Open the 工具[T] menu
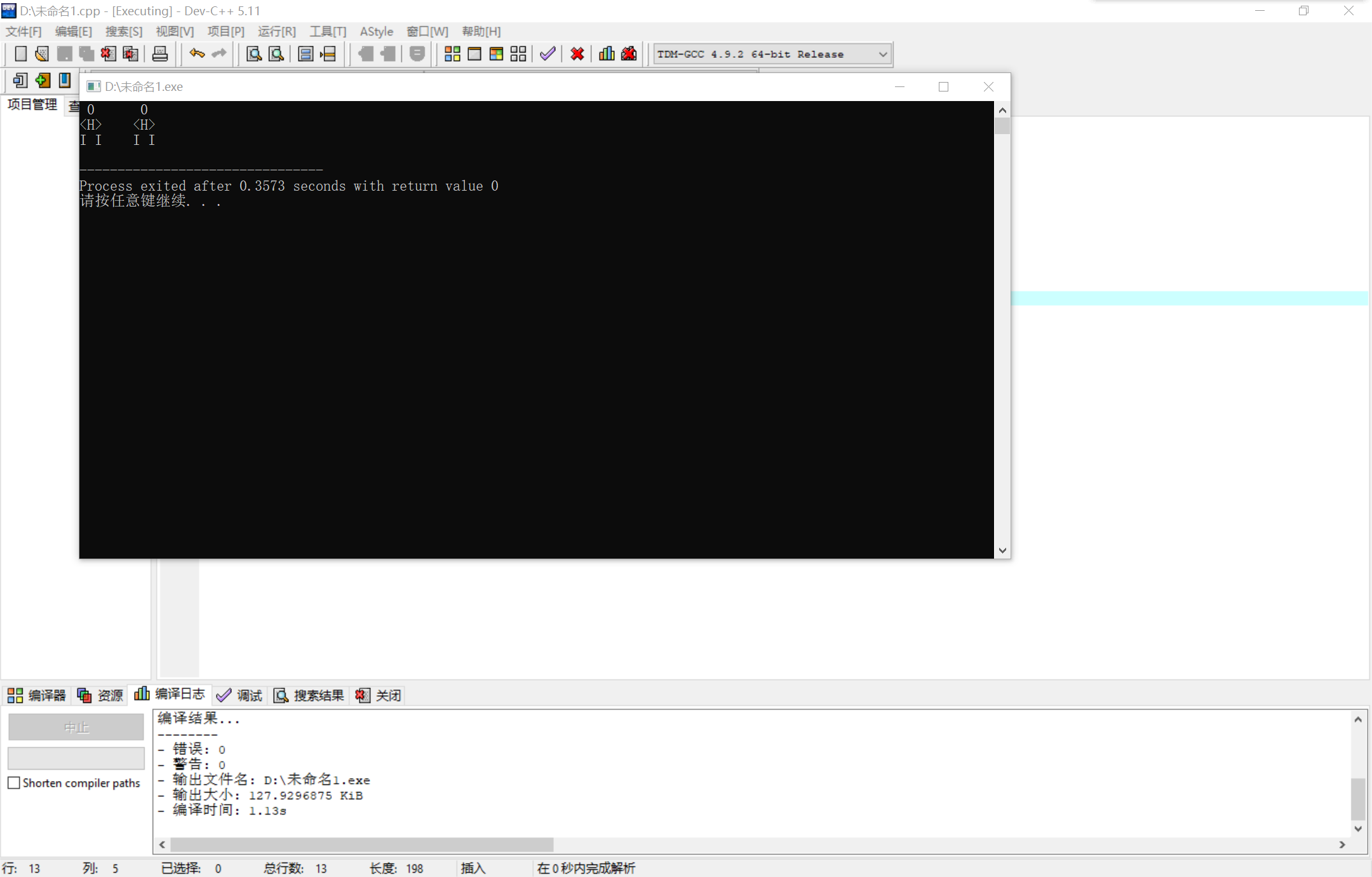This screenshot has width=1372, height=877. pos(328,31)
